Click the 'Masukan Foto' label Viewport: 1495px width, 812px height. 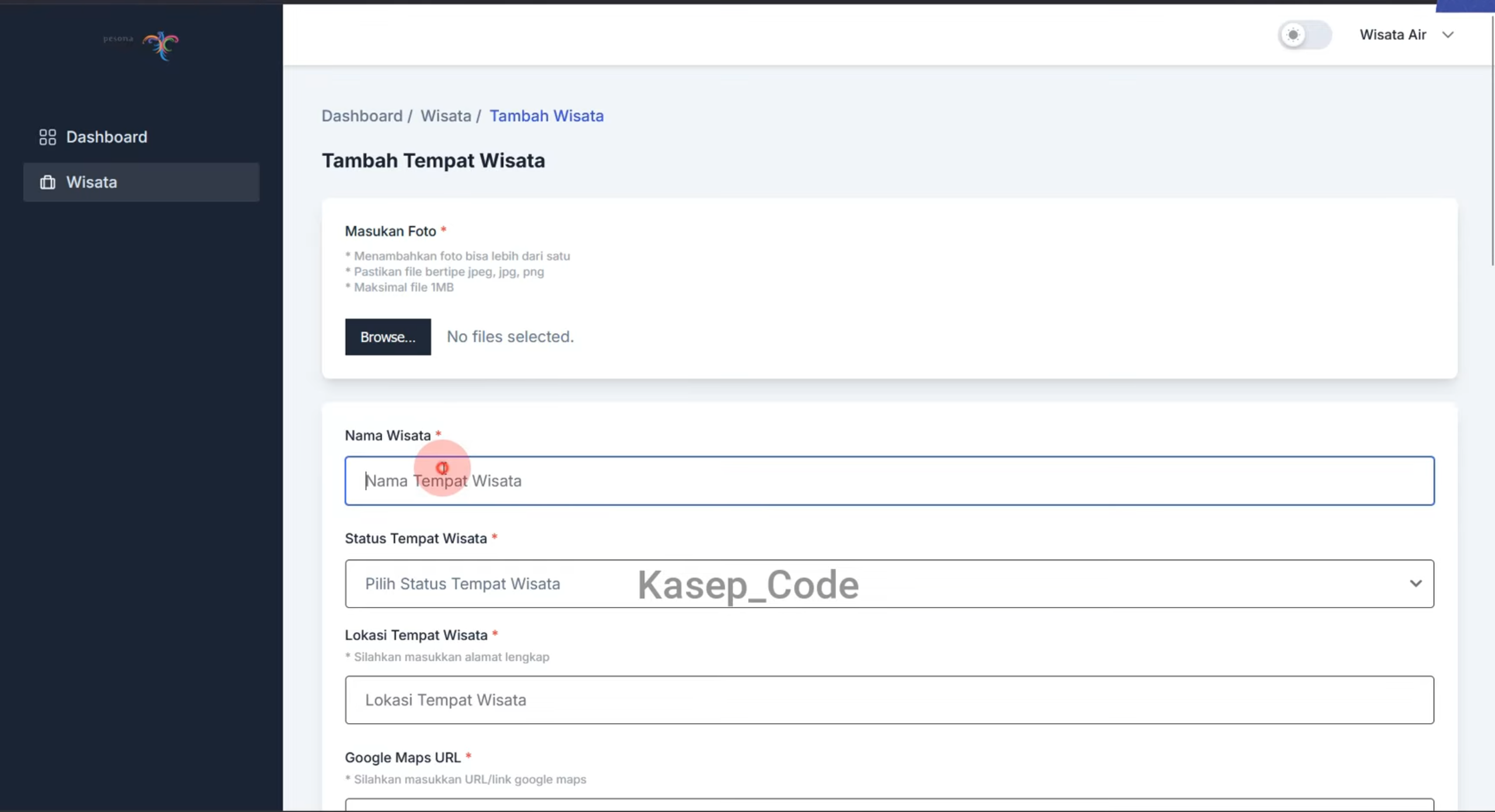click(390, 231)
